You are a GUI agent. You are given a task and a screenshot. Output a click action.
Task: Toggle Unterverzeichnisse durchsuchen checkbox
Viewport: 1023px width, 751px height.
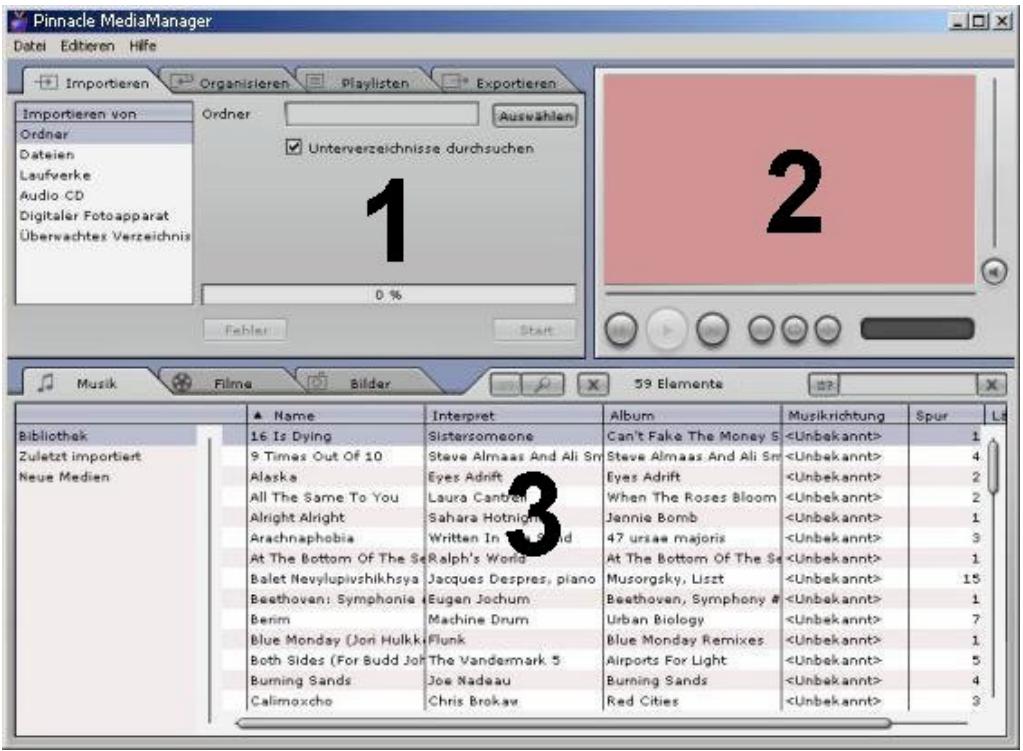tap(293, 147)
